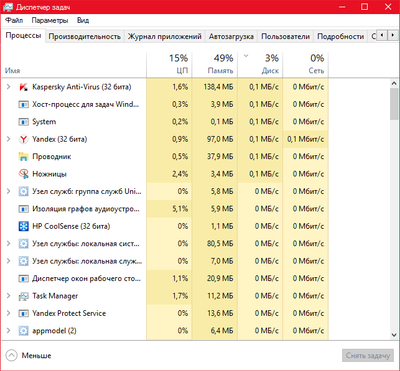Viewport: 400px width, 371px height.
Task: Open the Вид menu
Action: tap(83, 21)
